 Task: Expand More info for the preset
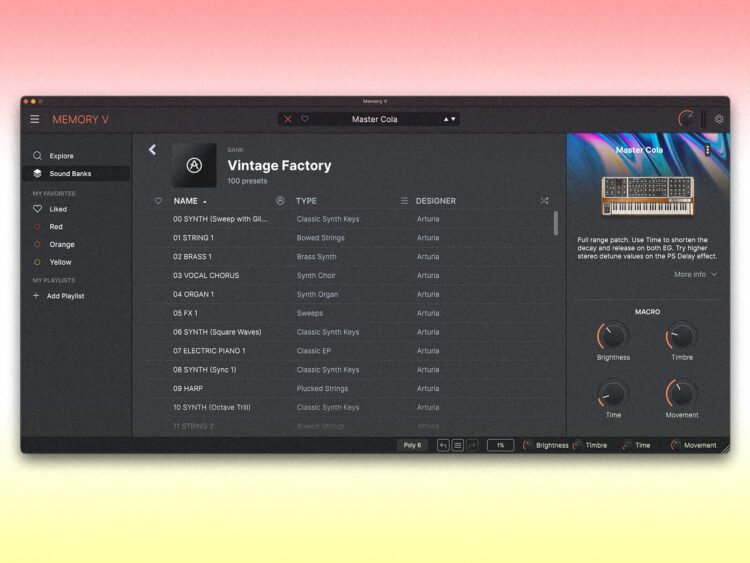point(695,275)
